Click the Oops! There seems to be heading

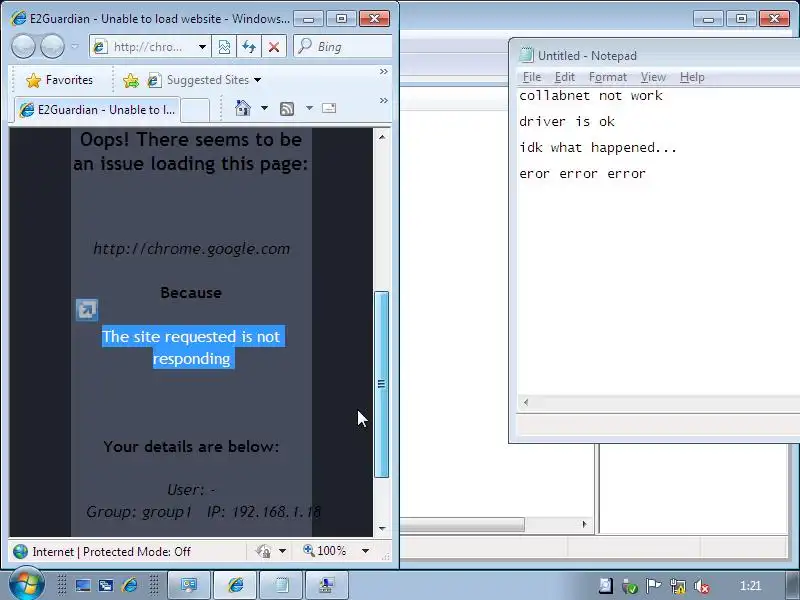(x=191, y=139)
